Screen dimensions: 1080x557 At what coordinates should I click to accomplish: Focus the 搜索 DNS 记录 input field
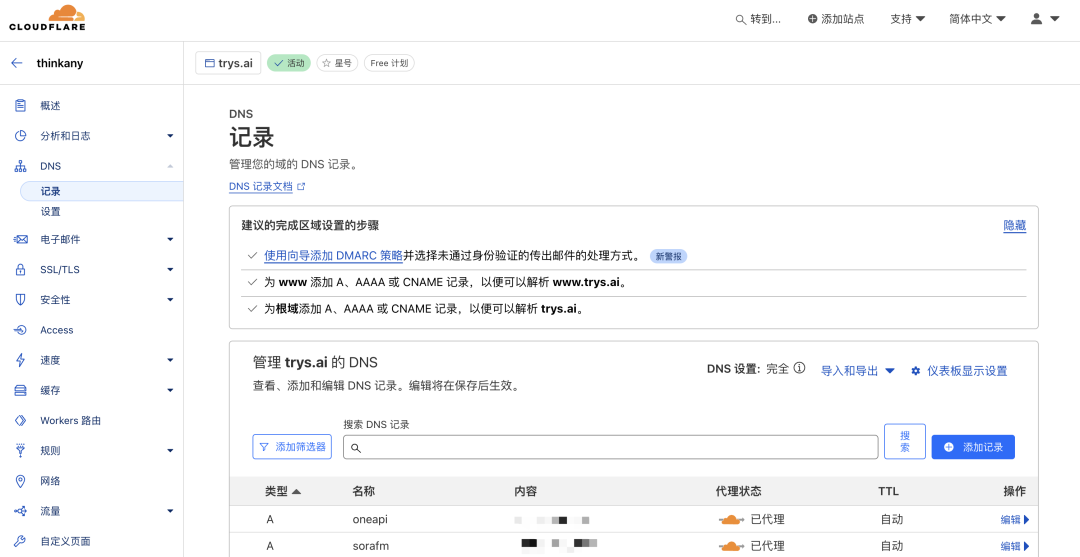610,447
